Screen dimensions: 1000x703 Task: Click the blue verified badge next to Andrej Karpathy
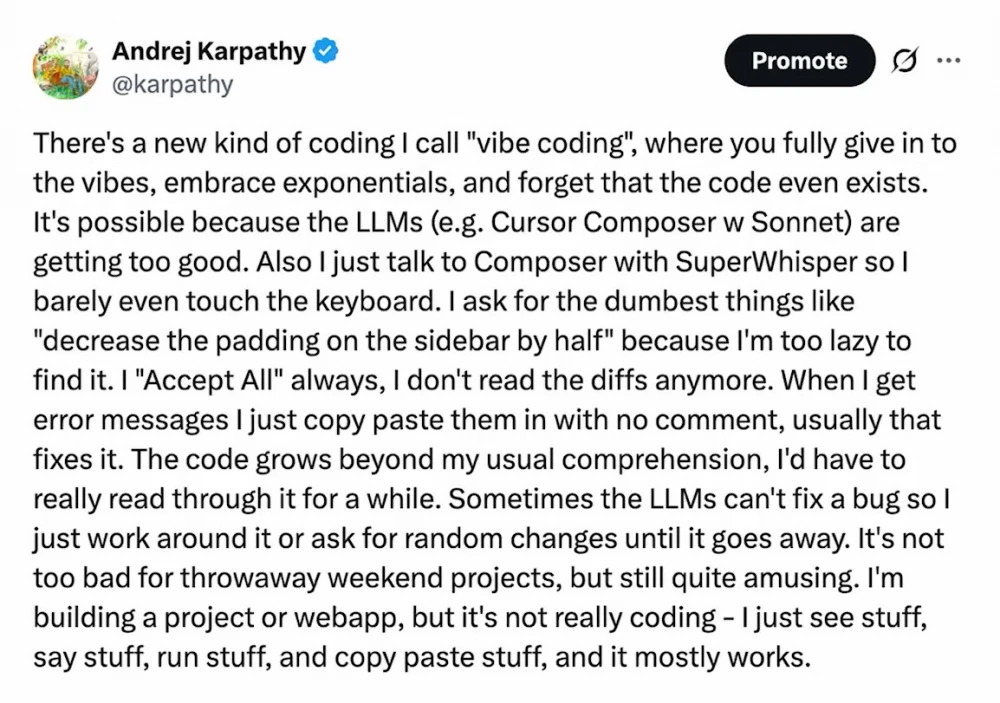pyautogui.click(x=325, y=52)
